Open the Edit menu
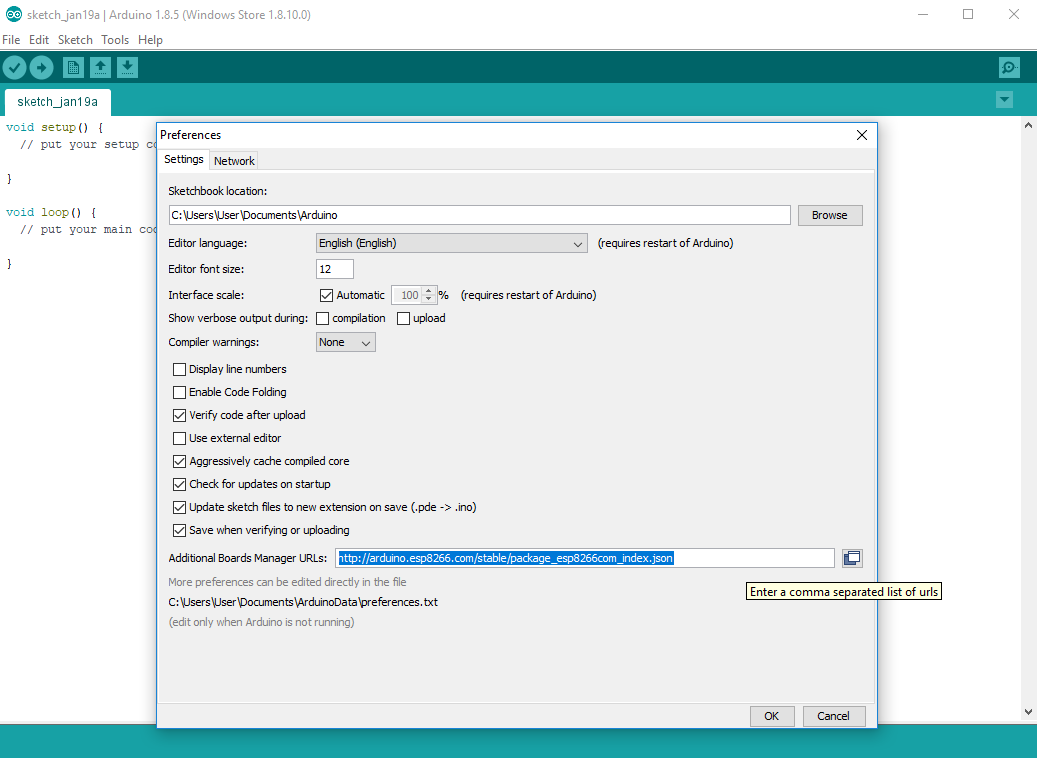 pos(39,40)
